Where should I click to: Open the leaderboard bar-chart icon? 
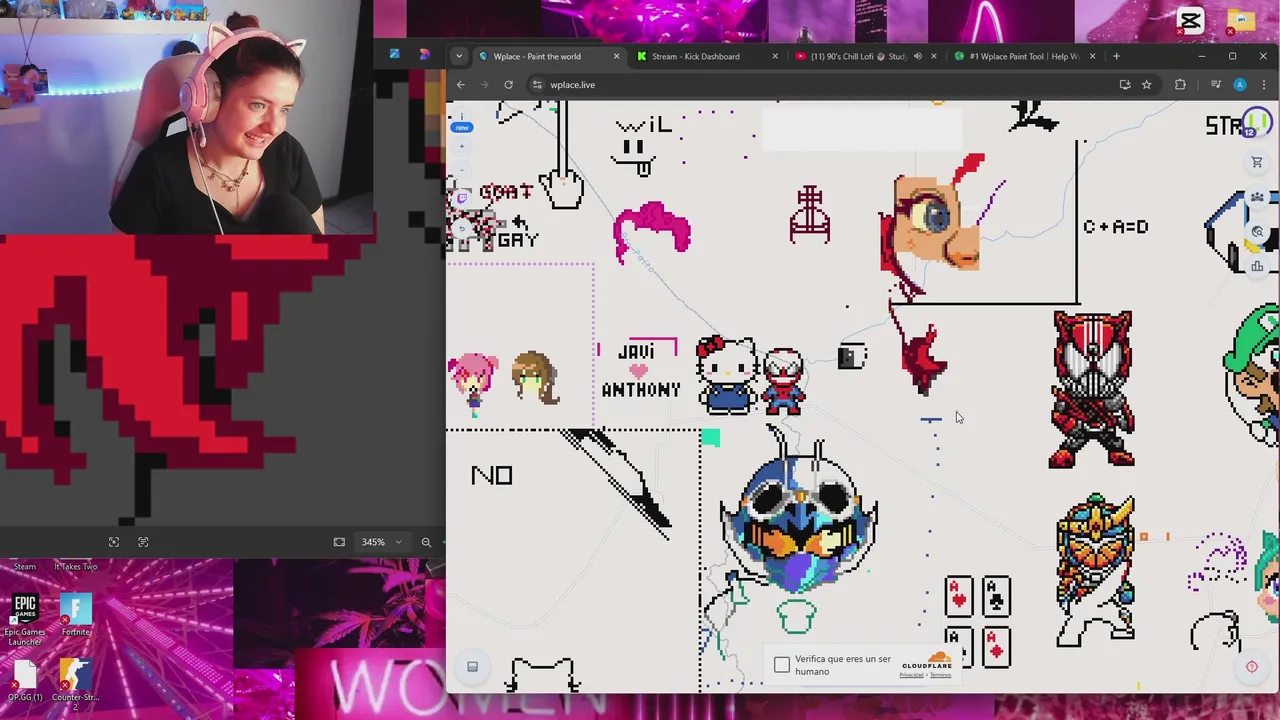coord(1257,266)
